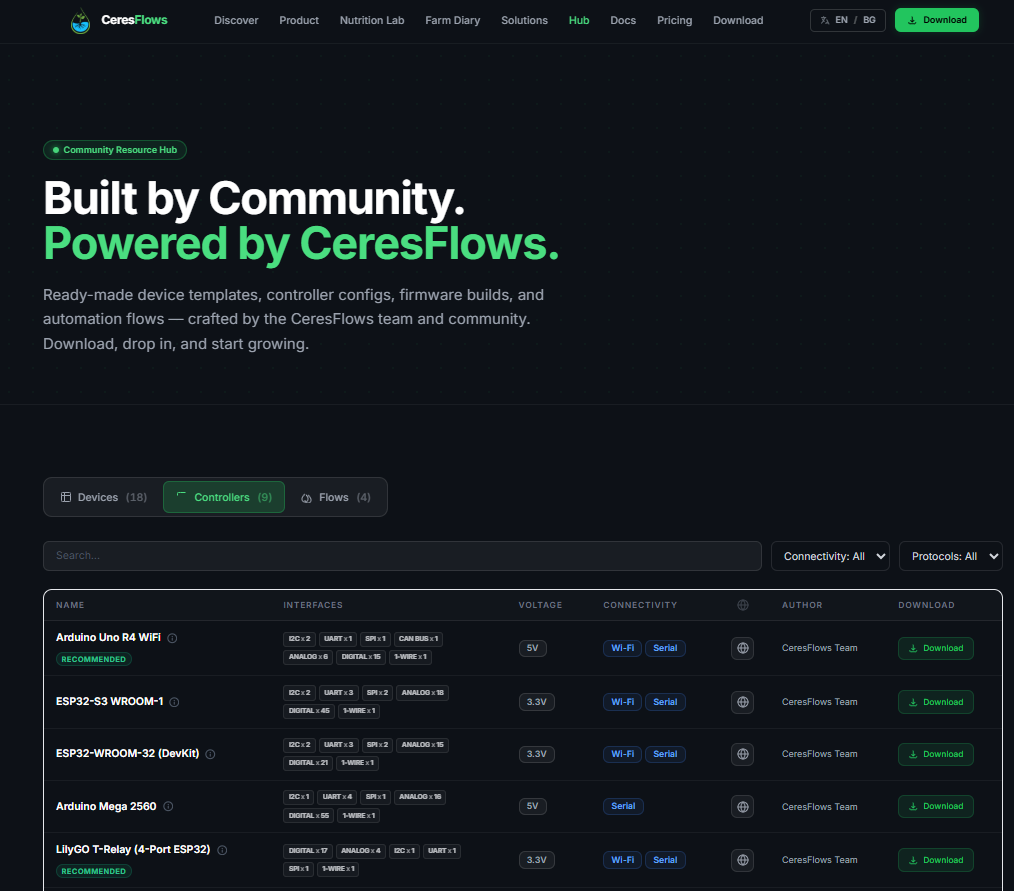Click the Community Resource Hub badge

tap(115, 150)
